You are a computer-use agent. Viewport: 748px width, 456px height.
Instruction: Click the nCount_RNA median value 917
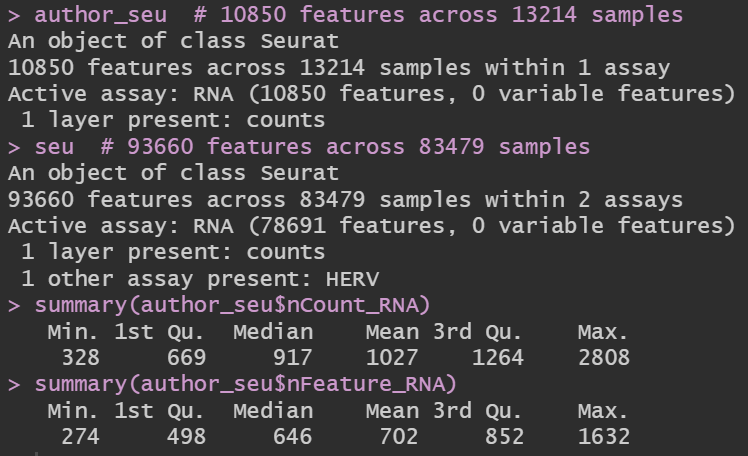click(291, 357)
